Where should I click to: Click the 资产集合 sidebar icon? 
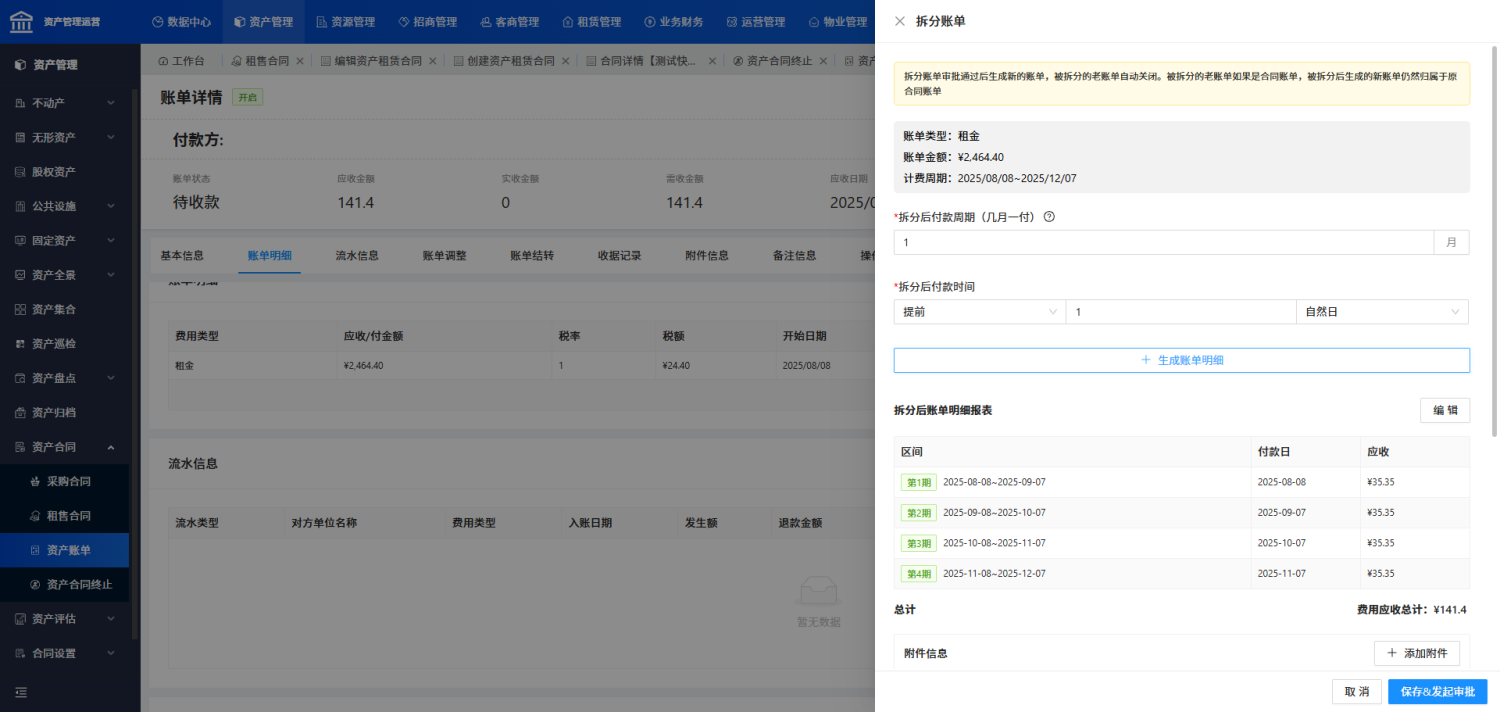(20, 309)
